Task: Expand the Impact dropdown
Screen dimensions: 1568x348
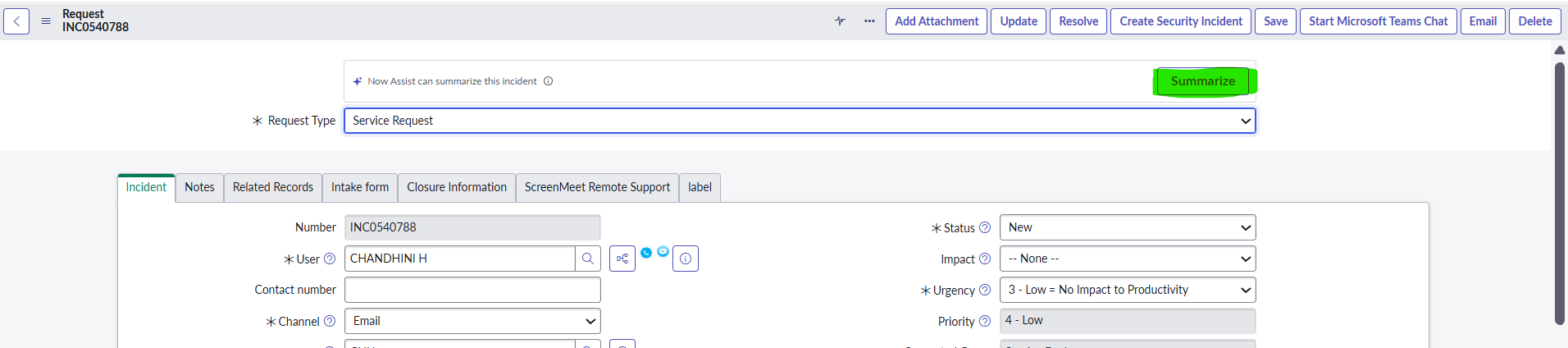Action: click(1128, 259)
